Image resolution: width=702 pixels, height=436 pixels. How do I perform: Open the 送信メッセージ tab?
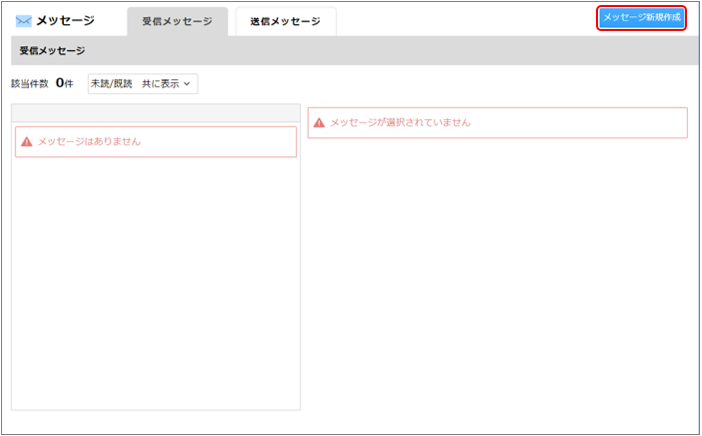pos(286,21)
